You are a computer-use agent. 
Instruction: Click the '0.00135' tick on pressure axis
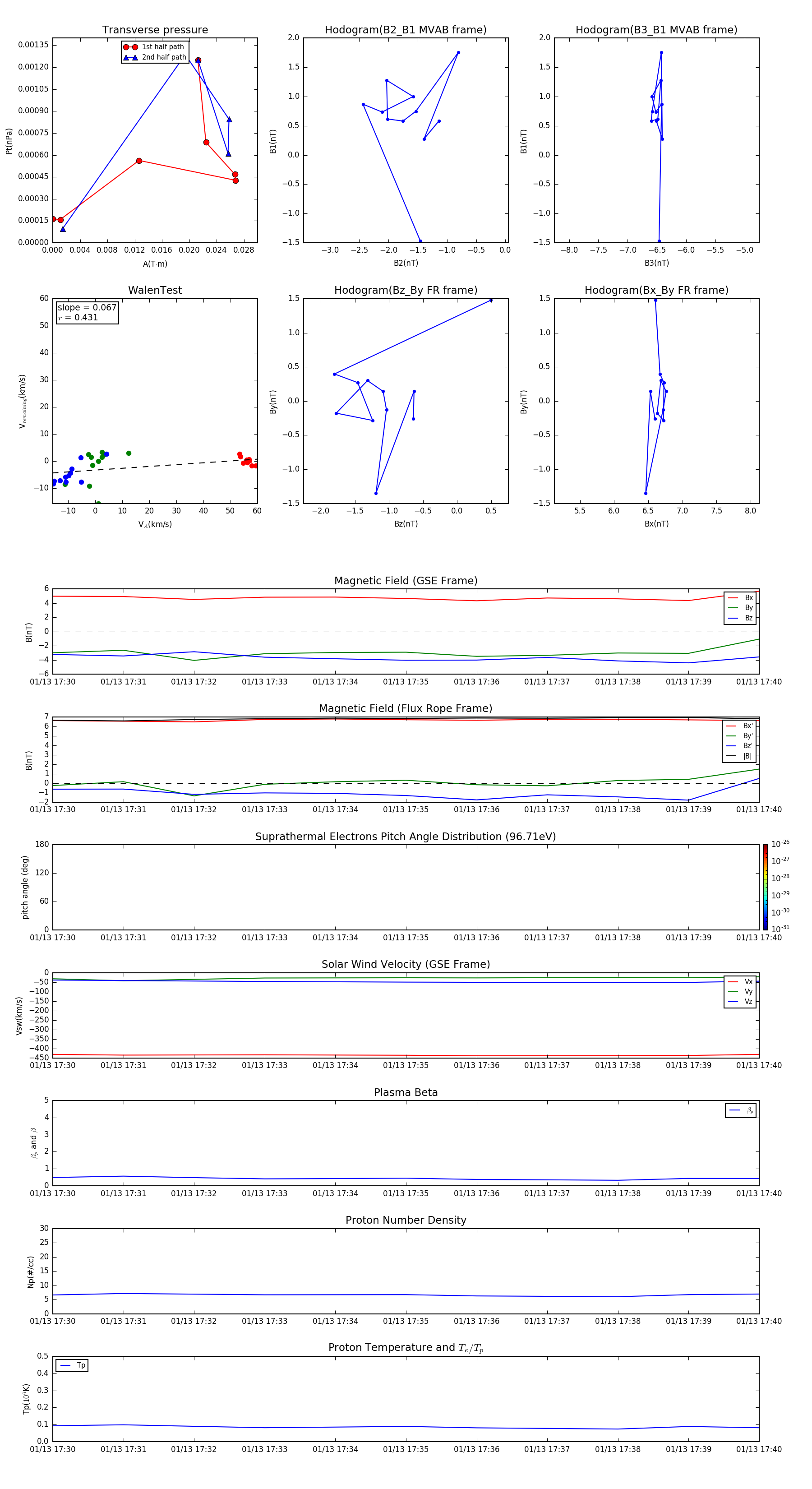[33, 45]
